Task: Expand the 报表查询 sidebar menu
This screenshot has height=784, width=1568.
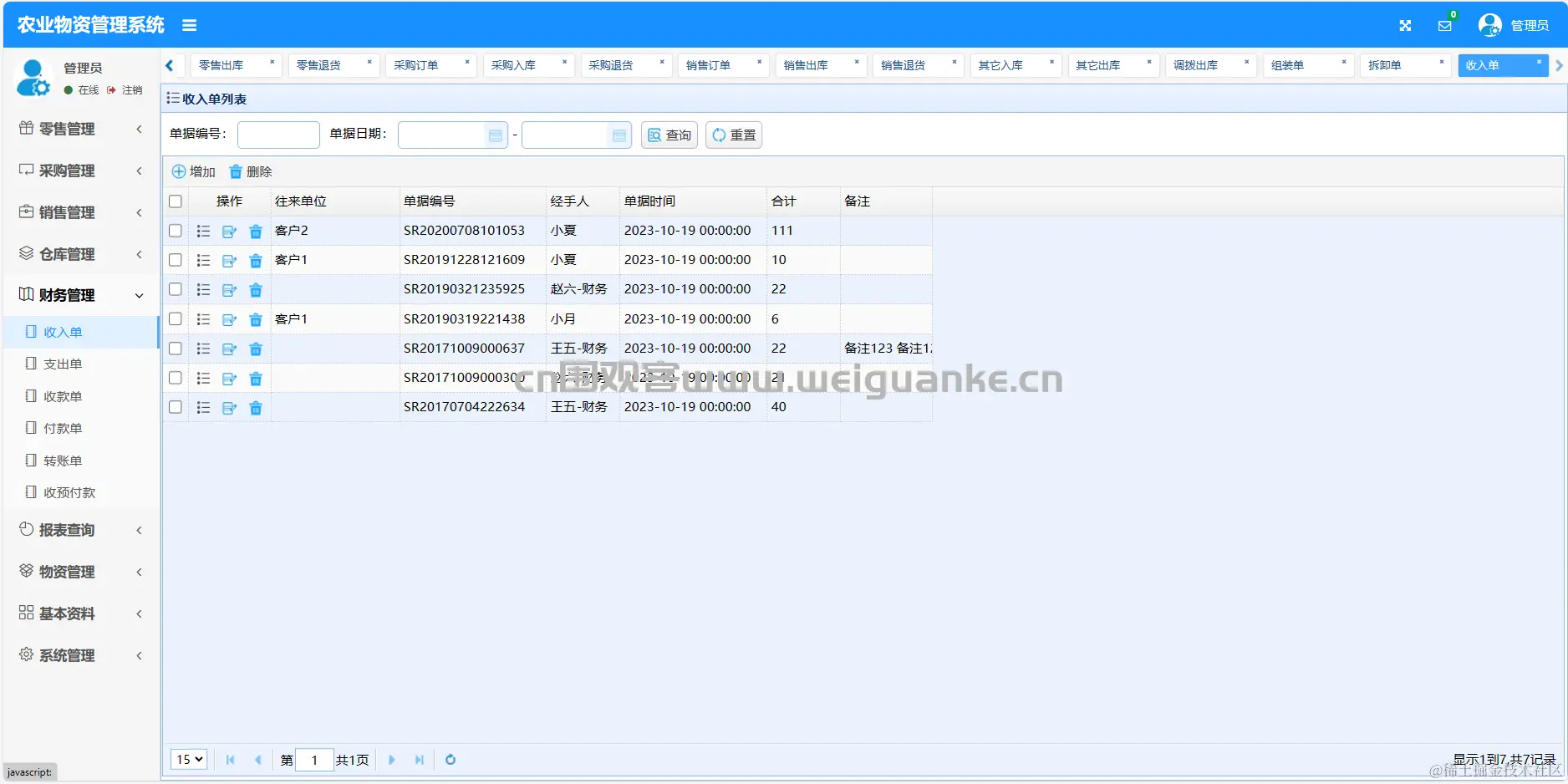Action: (81, 530)
